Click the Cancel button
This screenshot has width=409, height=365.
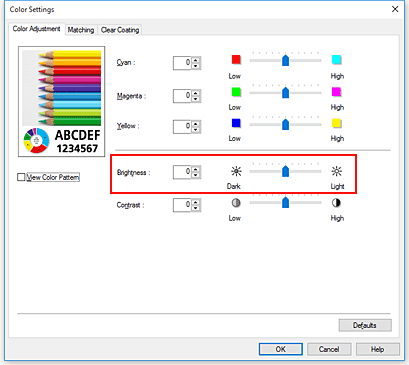click(329, 349)
